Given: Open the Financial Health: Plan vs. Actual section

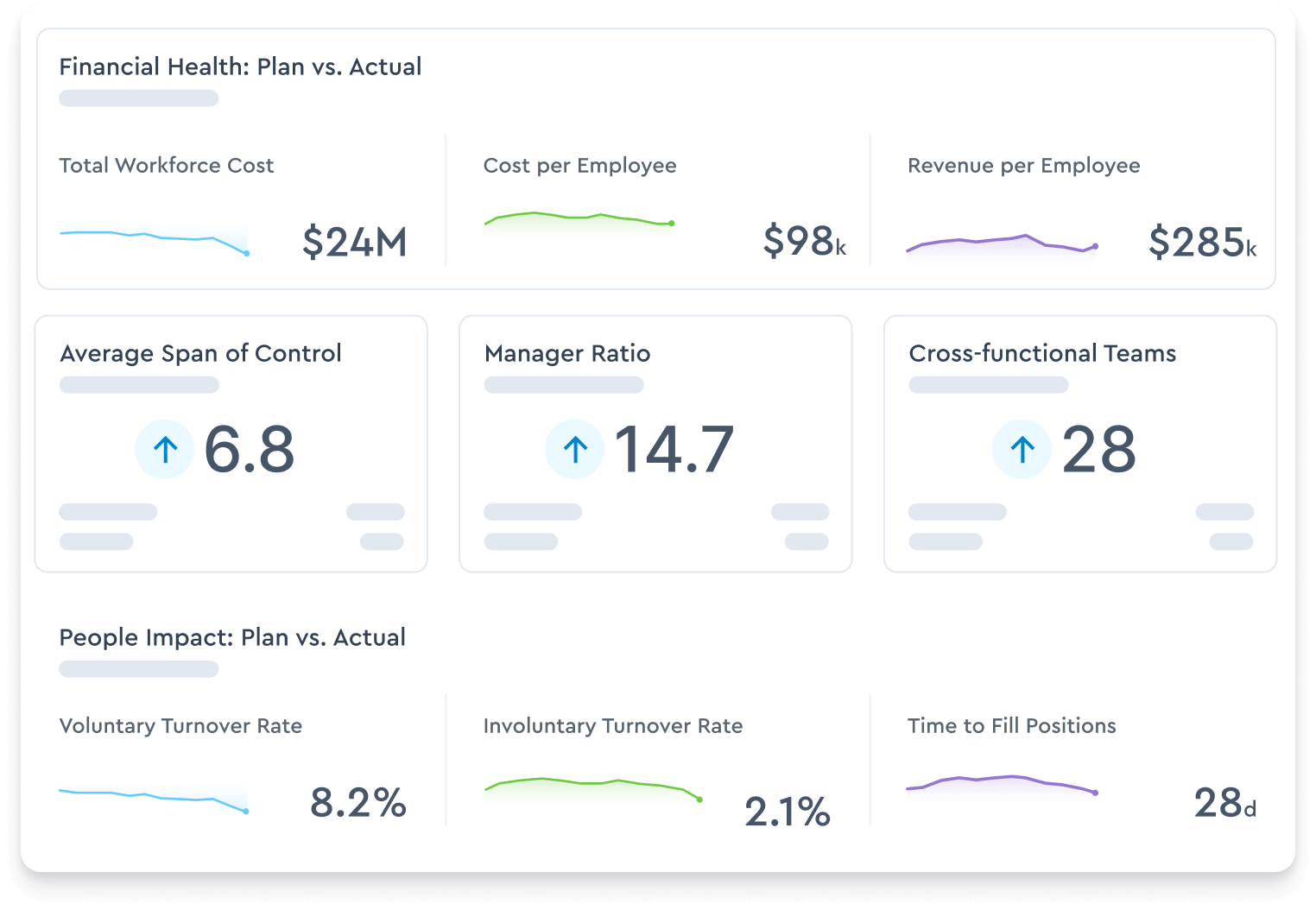Looking at the screenshot, I should tap(240, 66).
